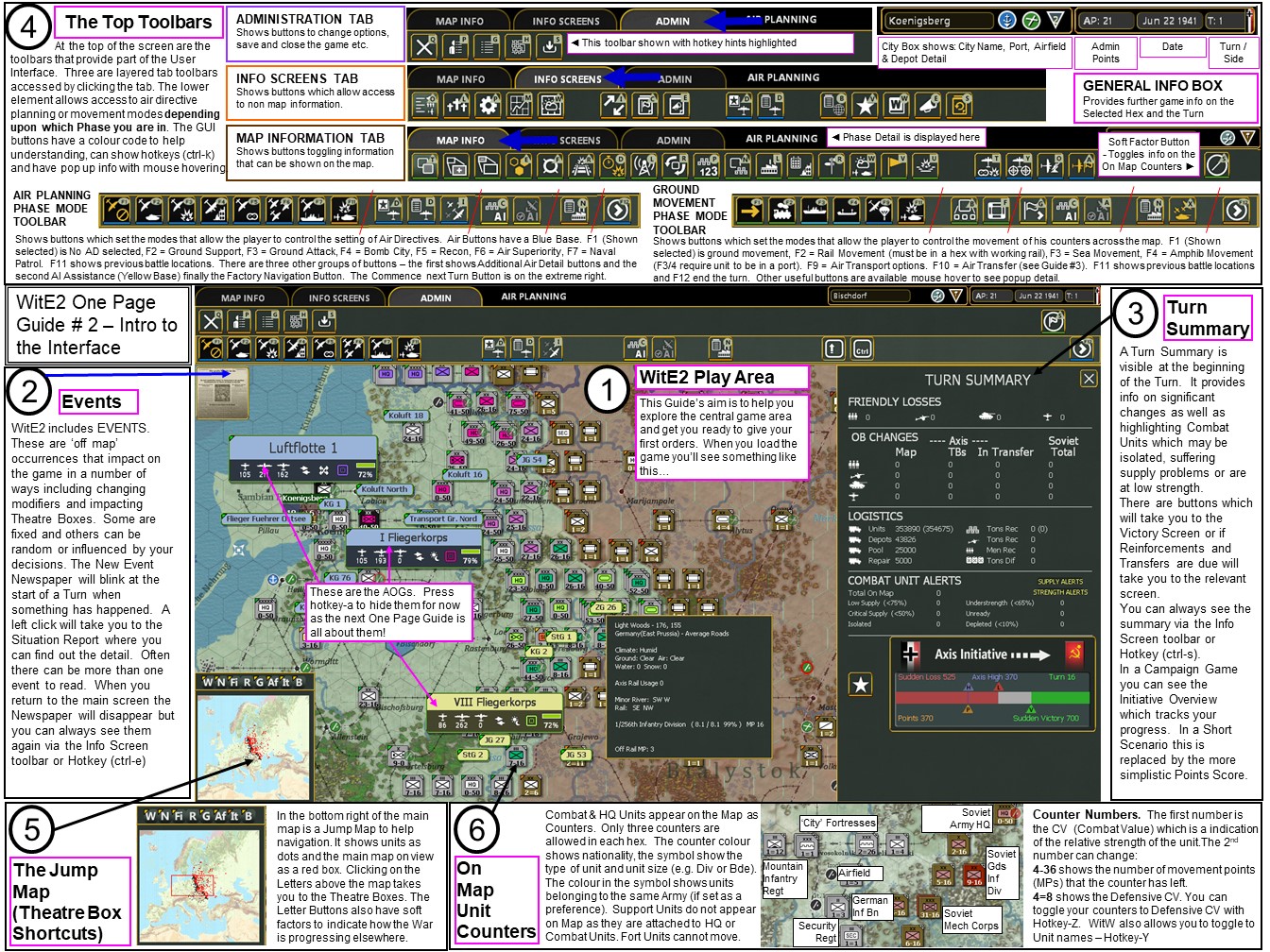This screenshot has width=1270, height=952.
Task: Switch to the INFO SCREENS tab in the main game window
Action: 337,297
